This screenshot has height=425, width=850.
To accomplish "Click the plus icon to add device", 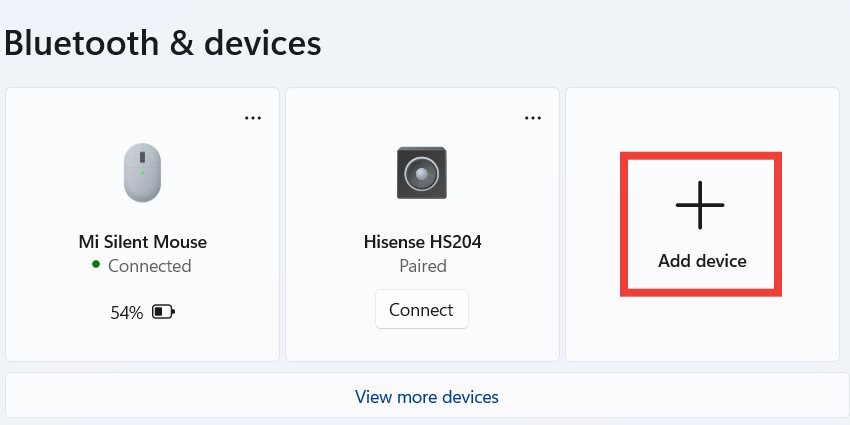I will [700, 205].
